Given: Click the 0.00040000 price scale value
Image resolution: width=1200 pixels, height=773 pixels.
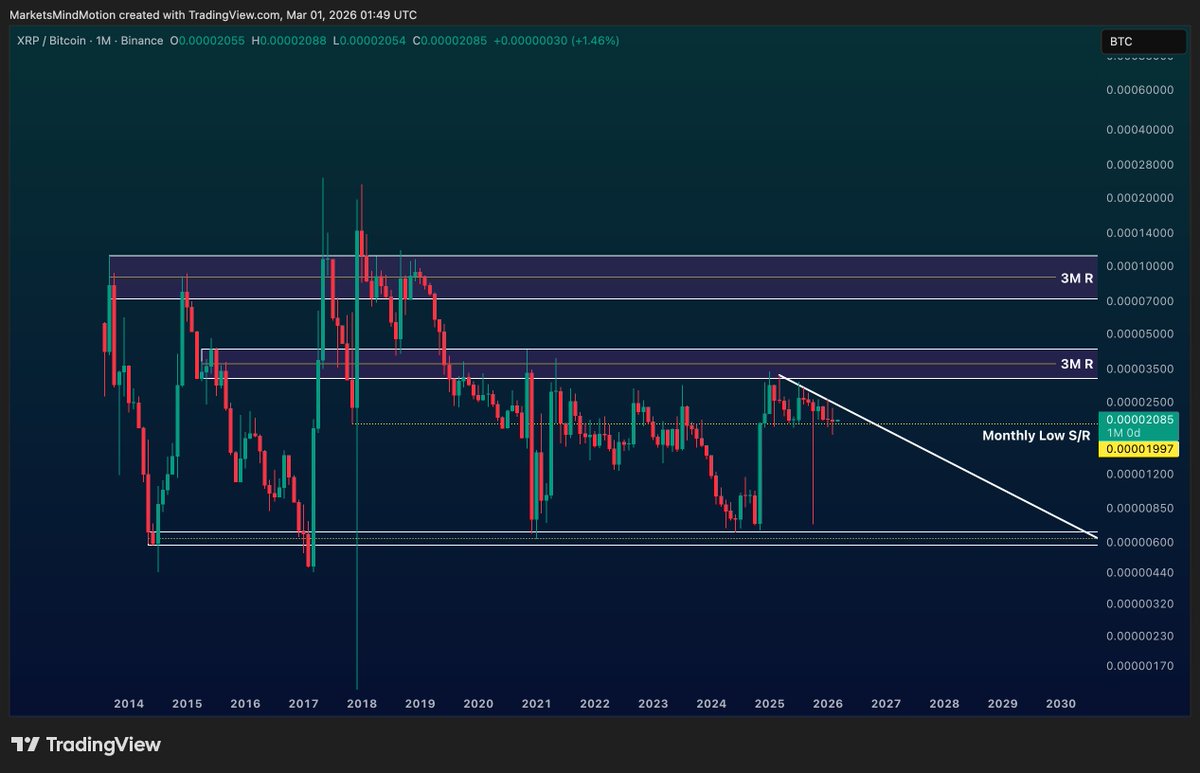Looking at the screenshot, I should pyautogui.click(x=1139, y=130).
